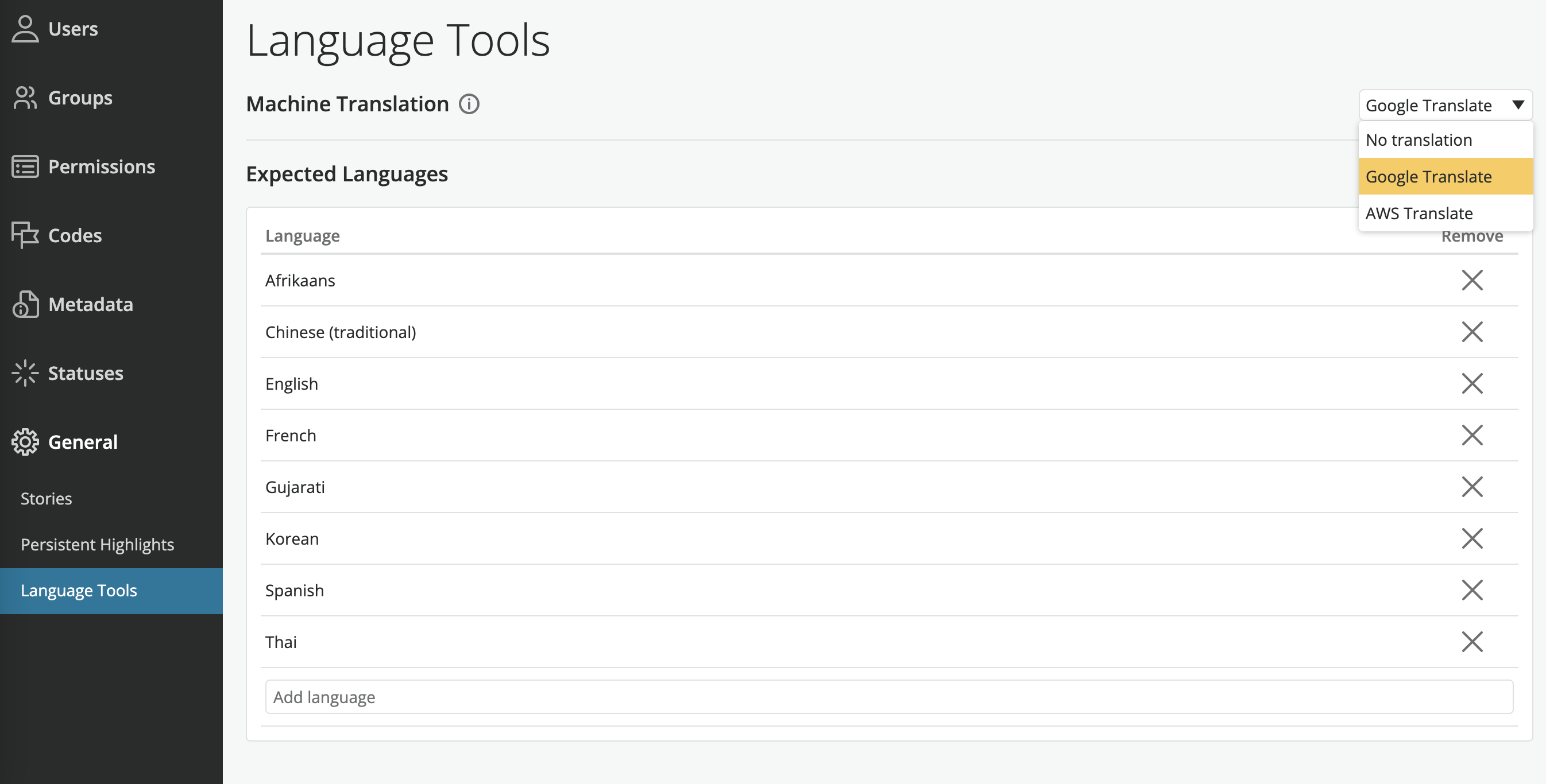Click the Afrikaans row text
The image size is (1546, 784).
(x=300, y=280)
